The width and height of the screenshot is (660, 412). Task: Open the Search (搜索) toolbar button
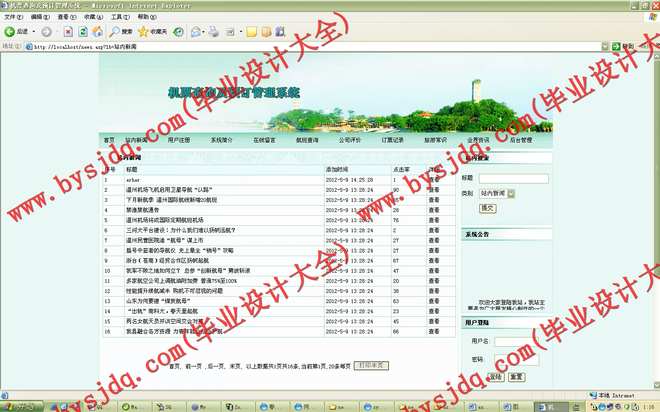click(x=122, y=32)
